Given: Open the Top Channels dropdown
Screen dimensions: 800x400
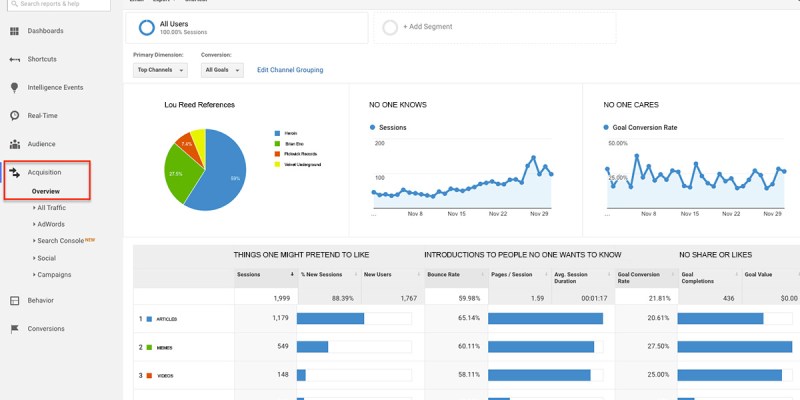Looking at the screenshot, I should 161,70.
